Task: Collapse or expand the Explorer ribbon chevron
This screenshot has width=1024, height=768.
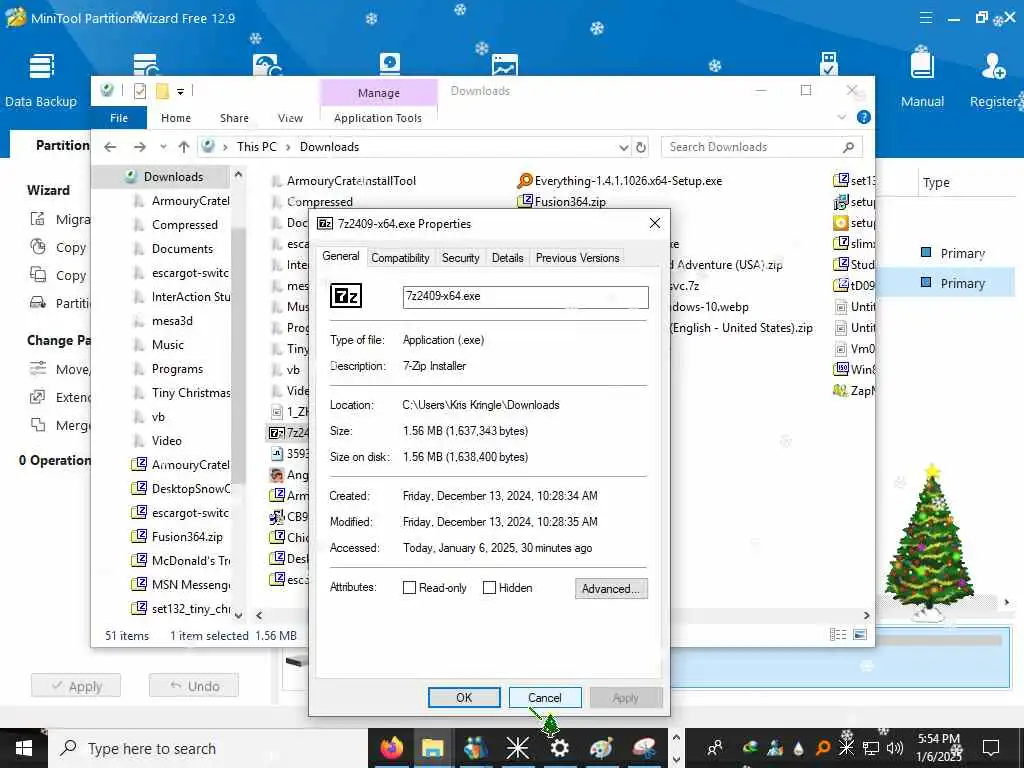Action: coord(842,118)
